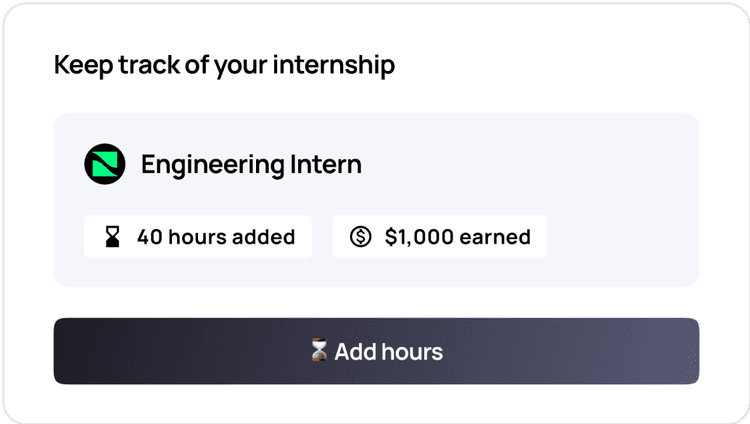This screenshot has height=424, width=750.
Task: Click the light gray internship card background
Action: tap(622, 201)
